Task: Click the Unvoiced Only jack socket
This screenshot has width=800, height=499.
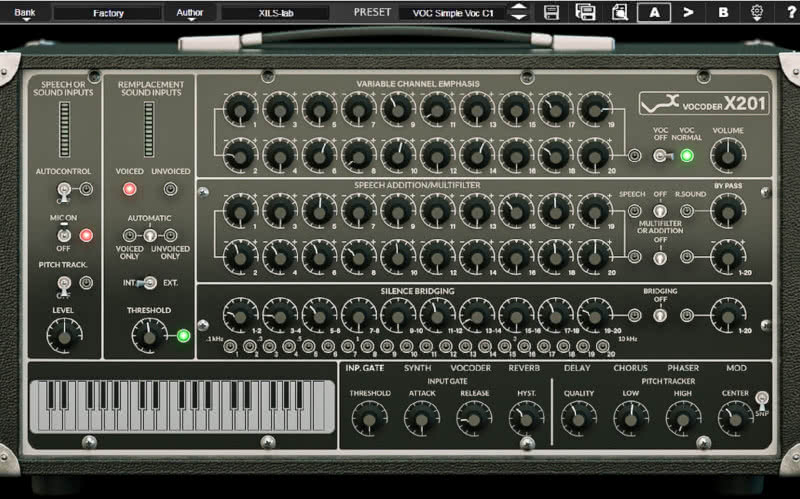Action: pyautogui.click(x=170, y=235)
